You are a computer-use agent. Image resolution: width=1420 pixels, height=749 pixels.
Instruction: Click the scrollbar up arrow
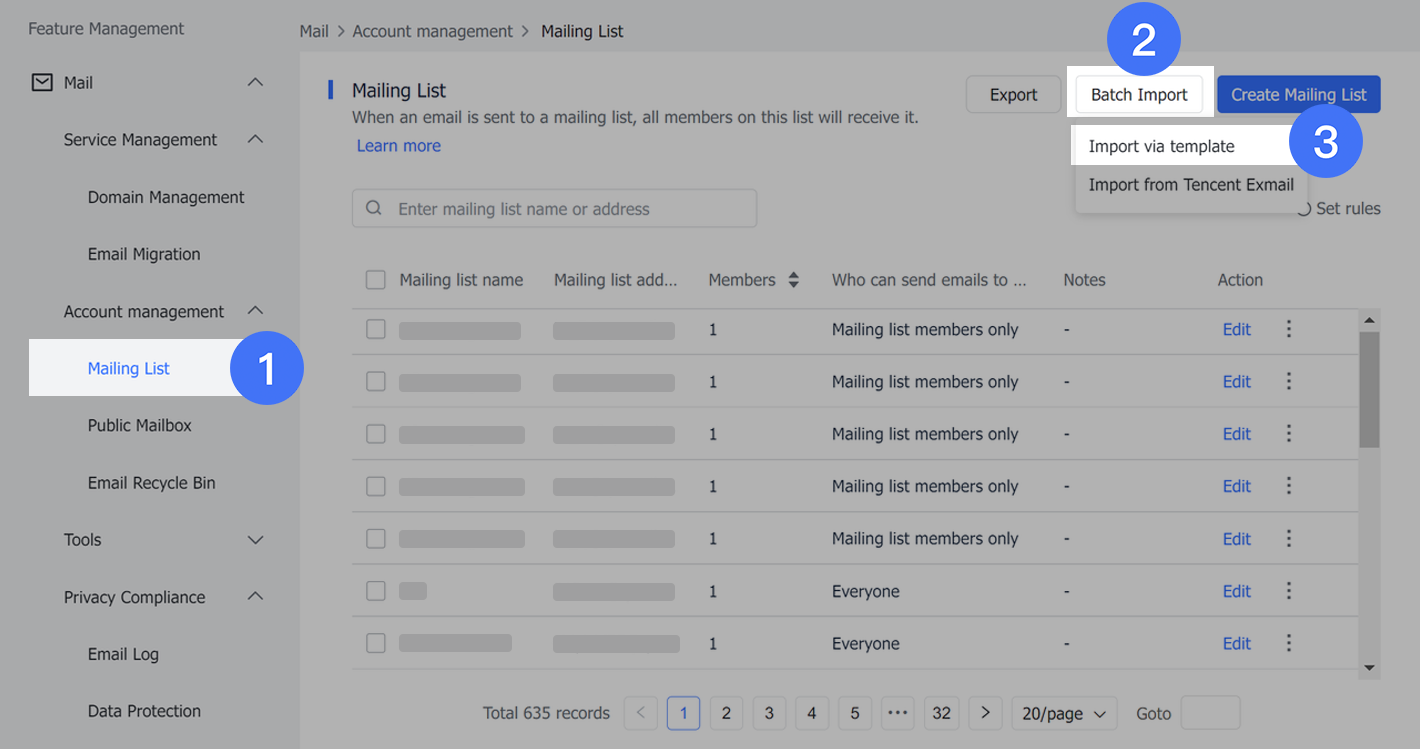tap(1369, 319)
